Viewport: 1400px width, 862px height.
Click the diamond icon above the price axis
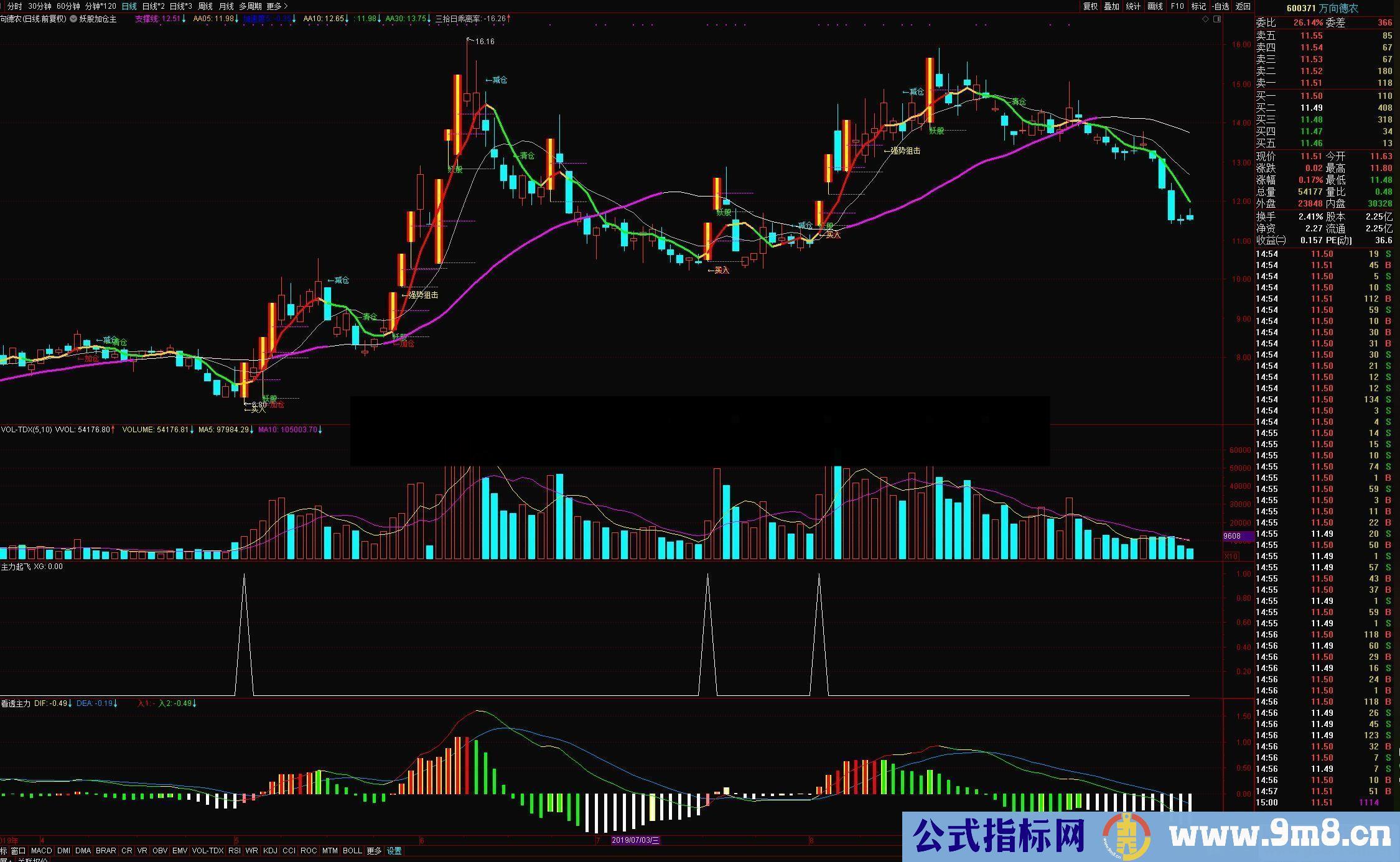pos(1205,19)
